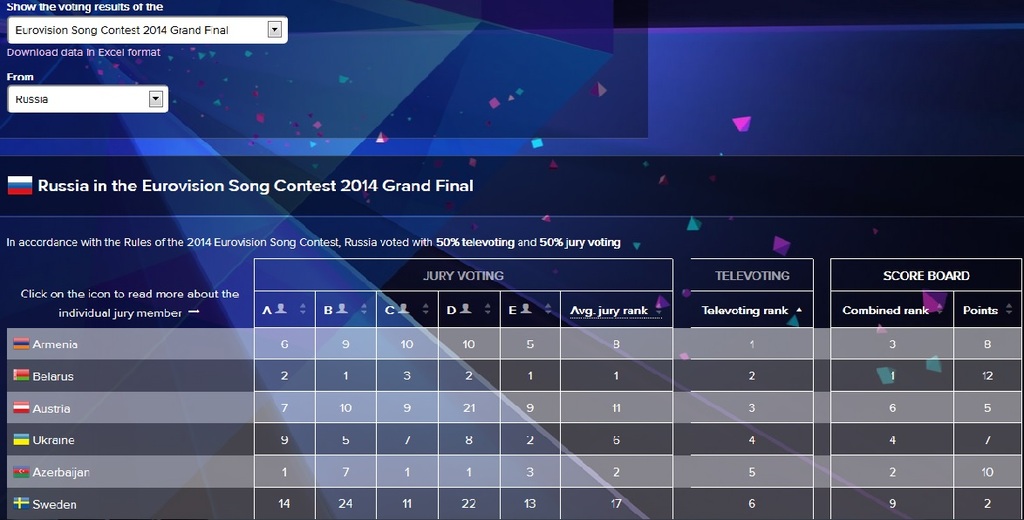Open the contest selection dropdown arrow
The image size is (1024, 520).
275,29
